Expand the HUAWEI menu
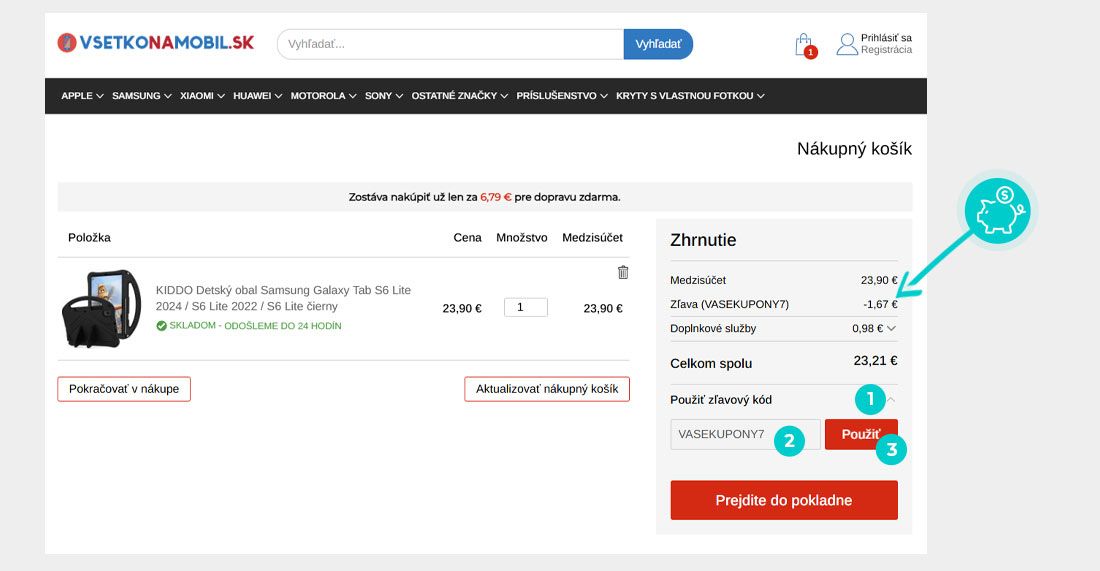Viewport: 1100px width, 571px height. pyautogui.click(x=257, y=96)
